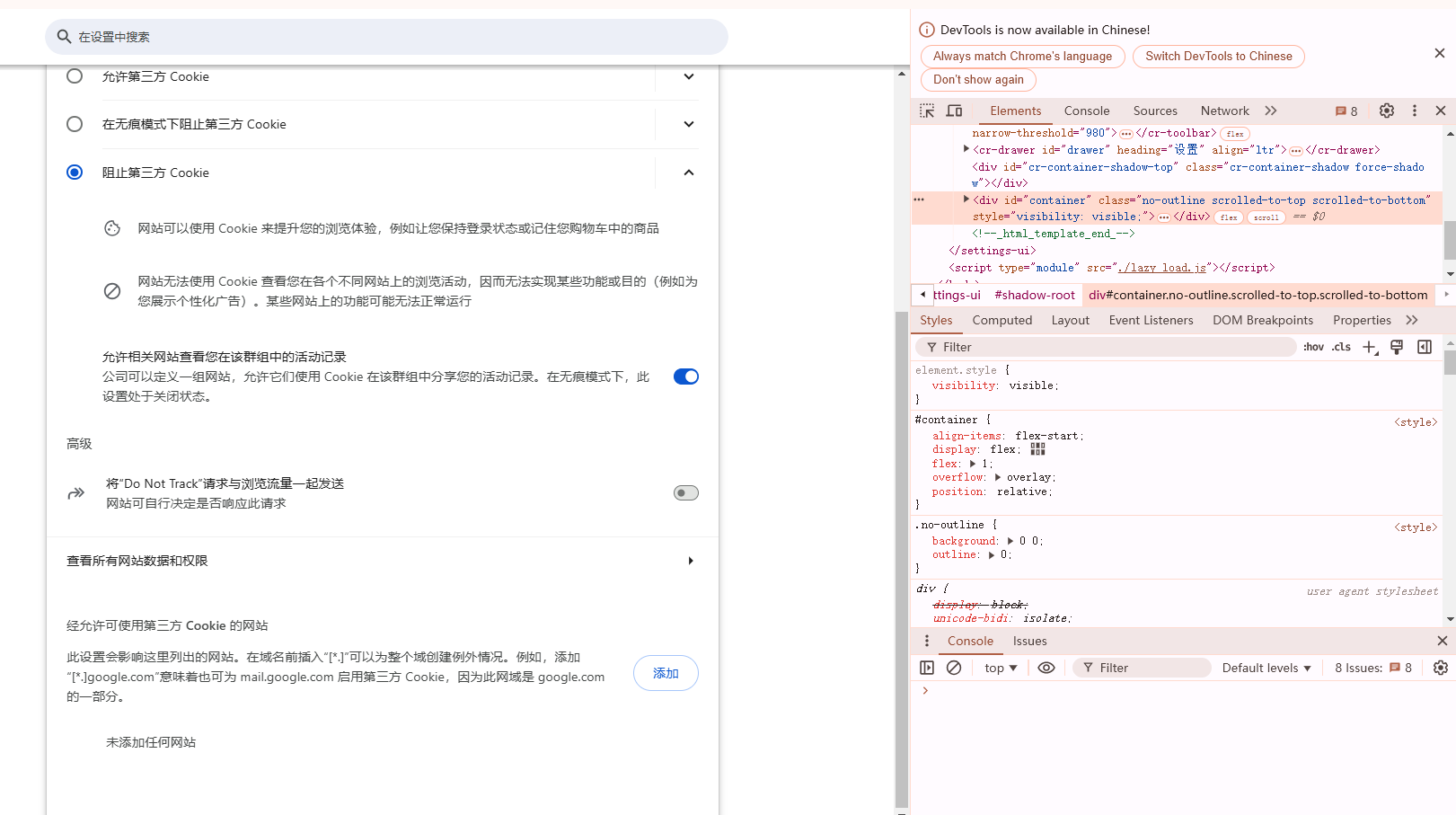This screenshot has height=815, width=1456.
Task: Expand 允许第三方 Cookie chevron
Action: (x=689, y=76)
